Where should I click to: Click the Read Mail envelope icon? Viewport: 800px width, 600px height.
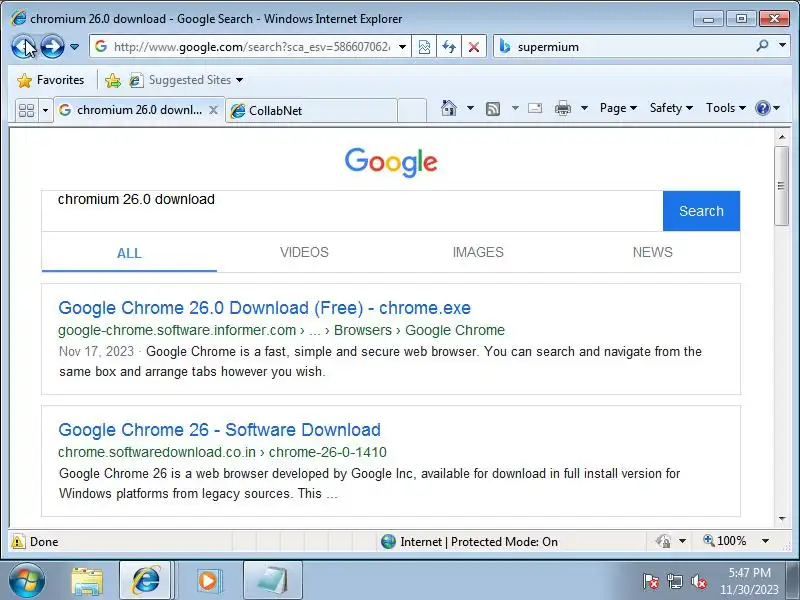535,108
